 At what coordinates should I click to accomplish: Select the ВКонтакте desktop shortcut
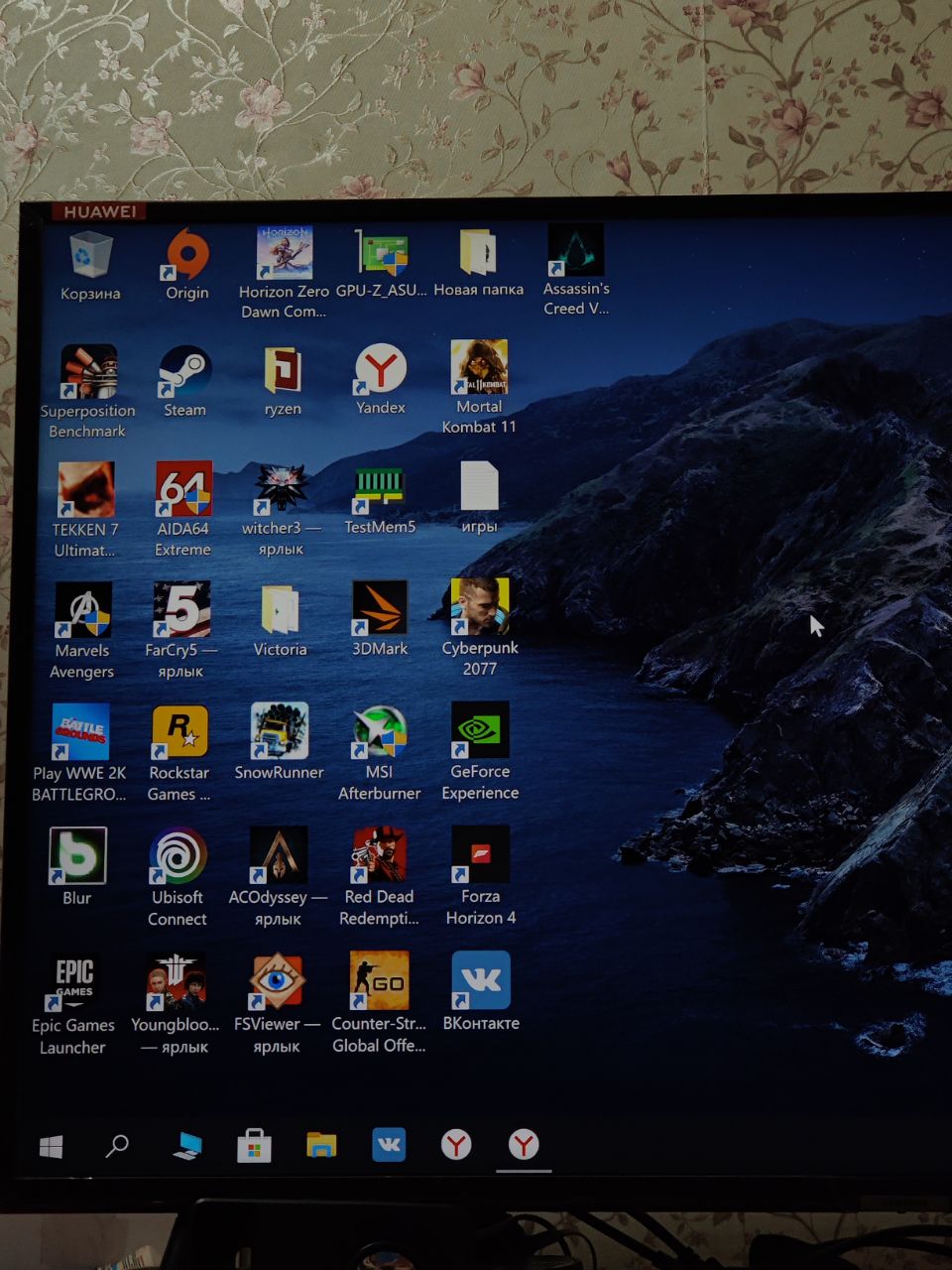(x=481, y=980)
